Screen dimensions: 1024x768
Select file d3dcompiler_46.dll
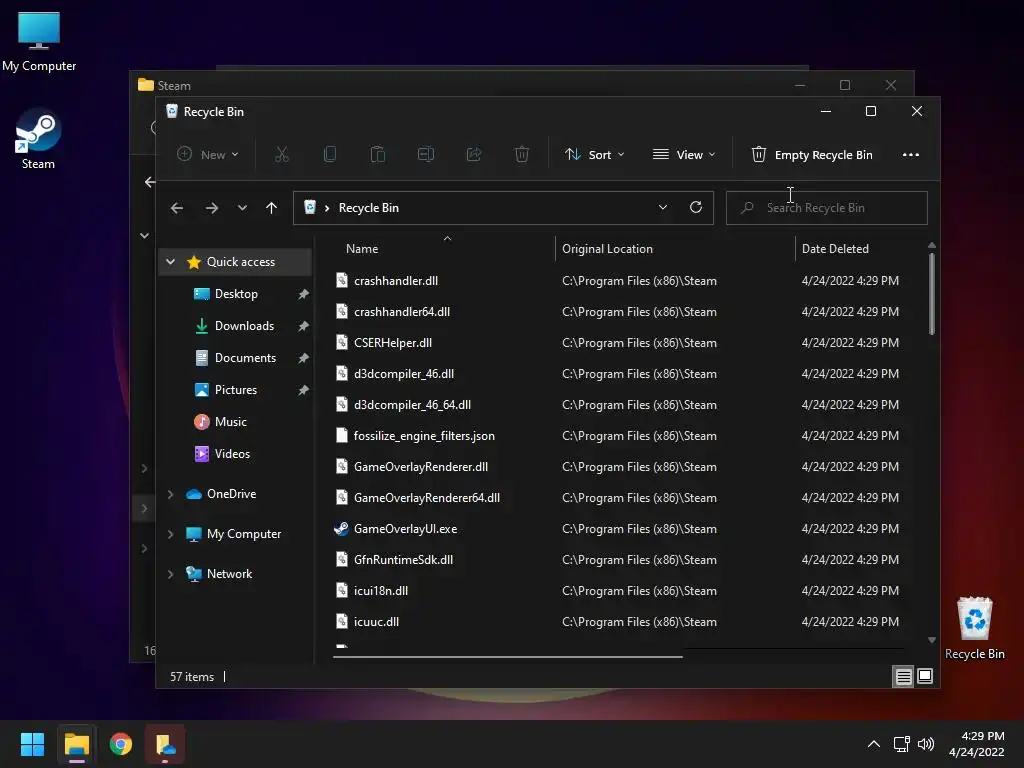point(404,374)
